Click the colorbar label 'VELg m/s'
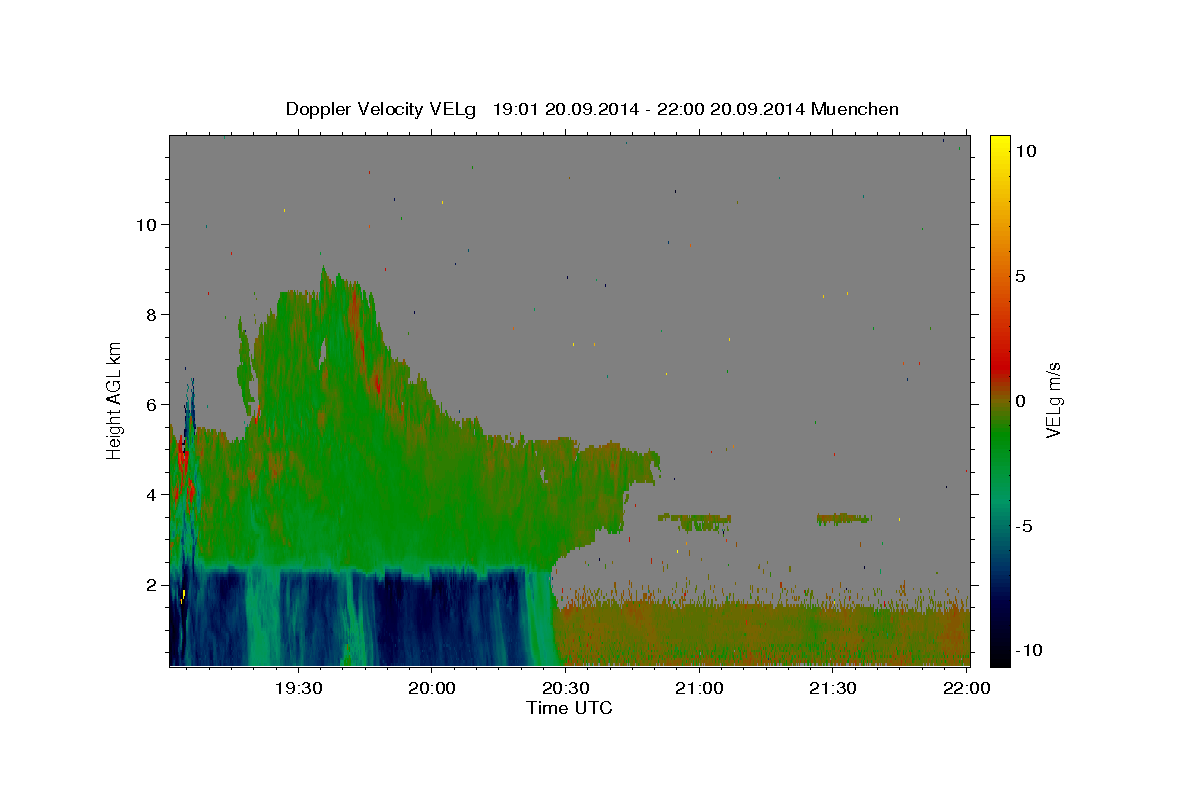The width and height of the screenshot is (1200, 800). [x=1053, y=400]
